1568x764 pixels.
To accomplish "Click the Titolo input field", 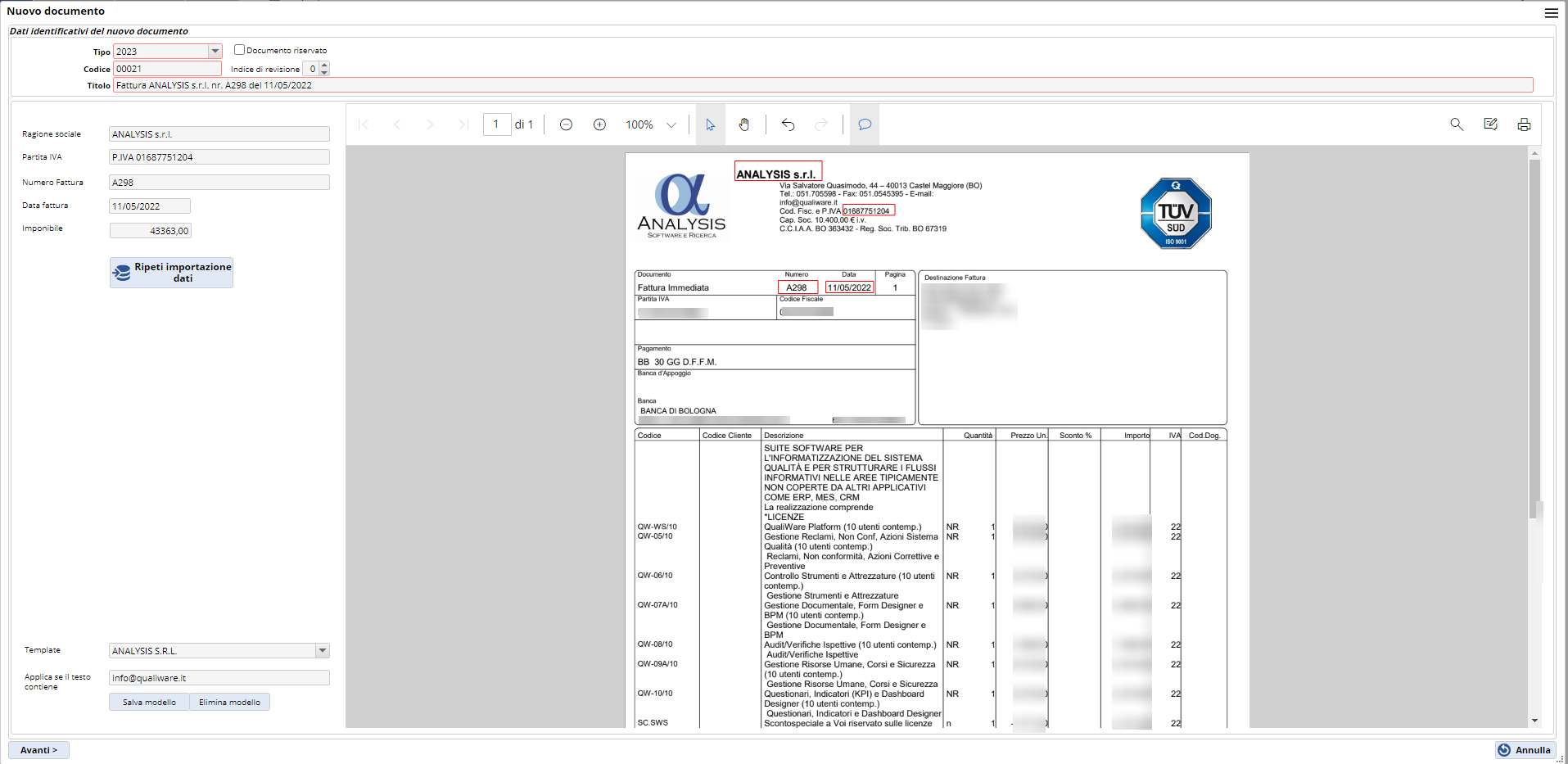I will pyautogui.click(x=822, y=85).
